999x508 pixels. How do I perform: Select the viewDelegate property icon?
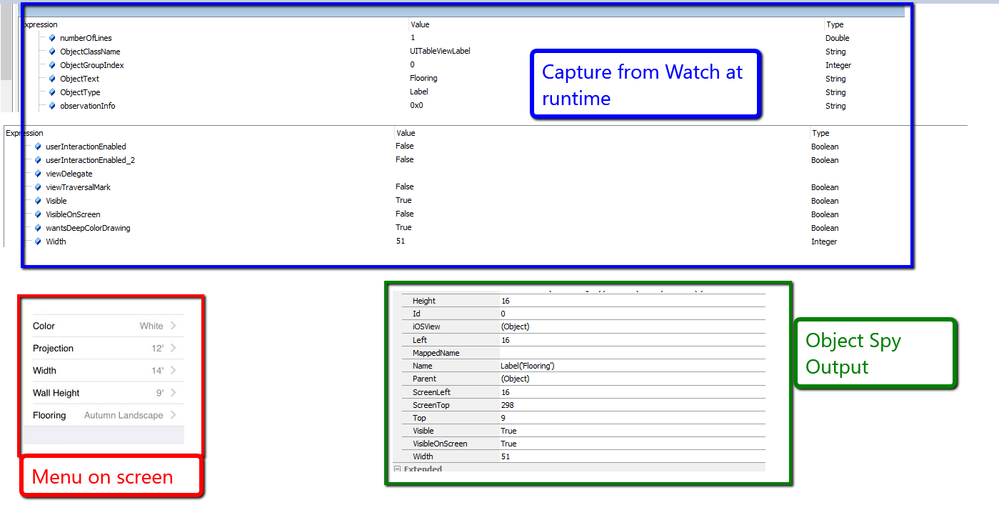coord(38,174)
